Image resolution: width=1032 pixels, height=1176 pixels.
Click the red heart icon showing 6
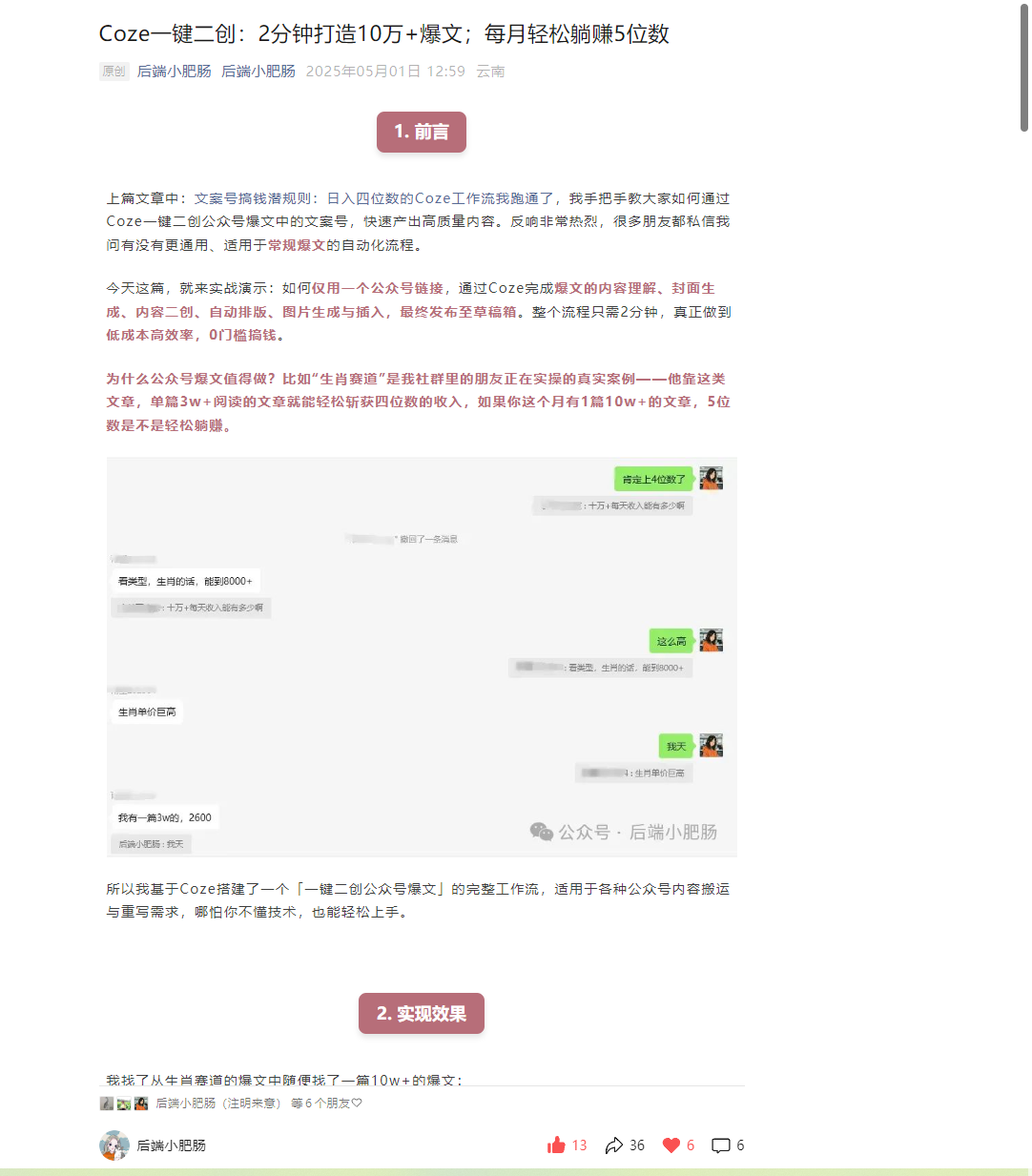671,1145
